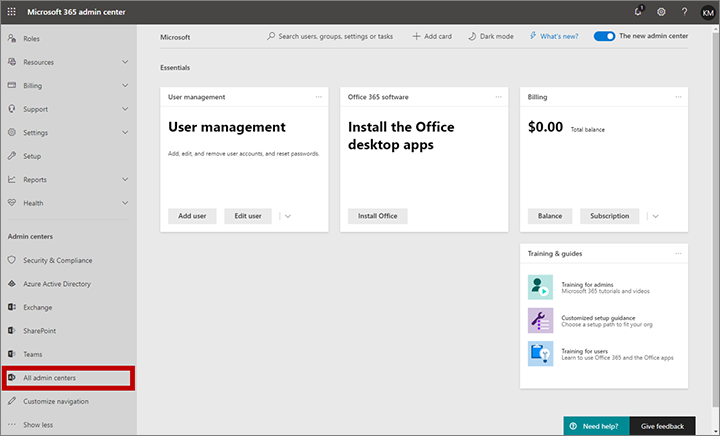Click the search users, groups, settings field

[330, 36]
